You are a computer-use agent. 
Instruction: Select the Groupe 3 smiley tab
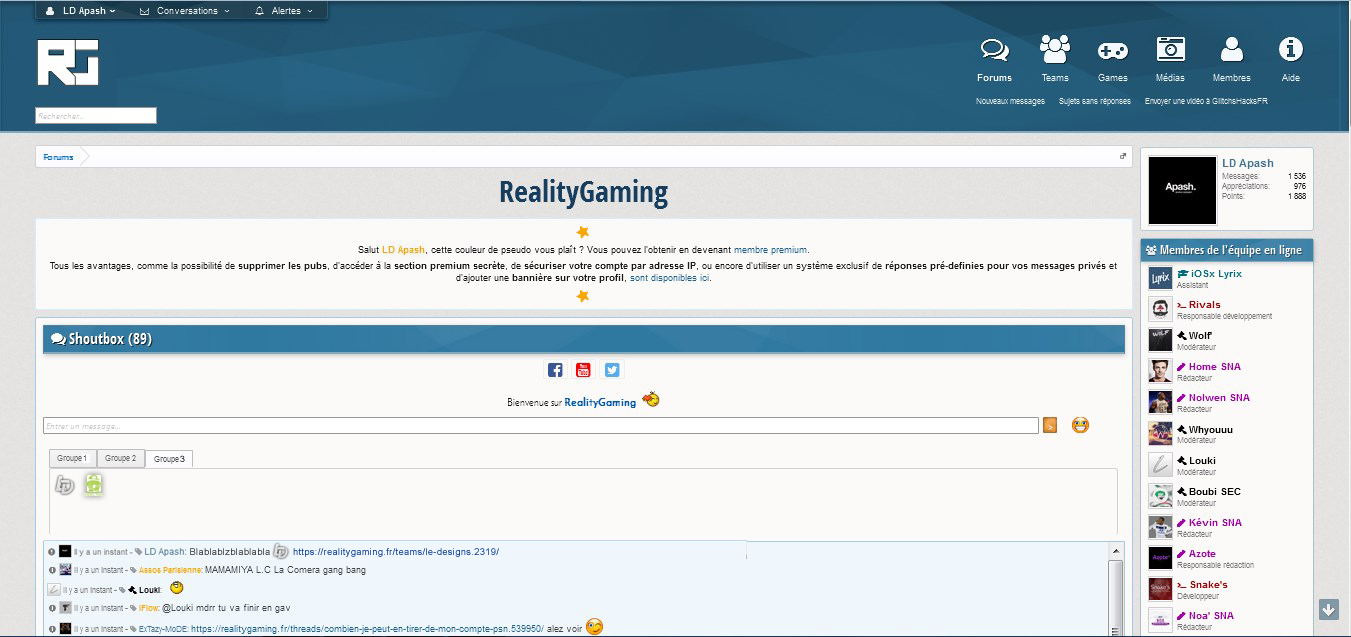[x=169, y=459]
